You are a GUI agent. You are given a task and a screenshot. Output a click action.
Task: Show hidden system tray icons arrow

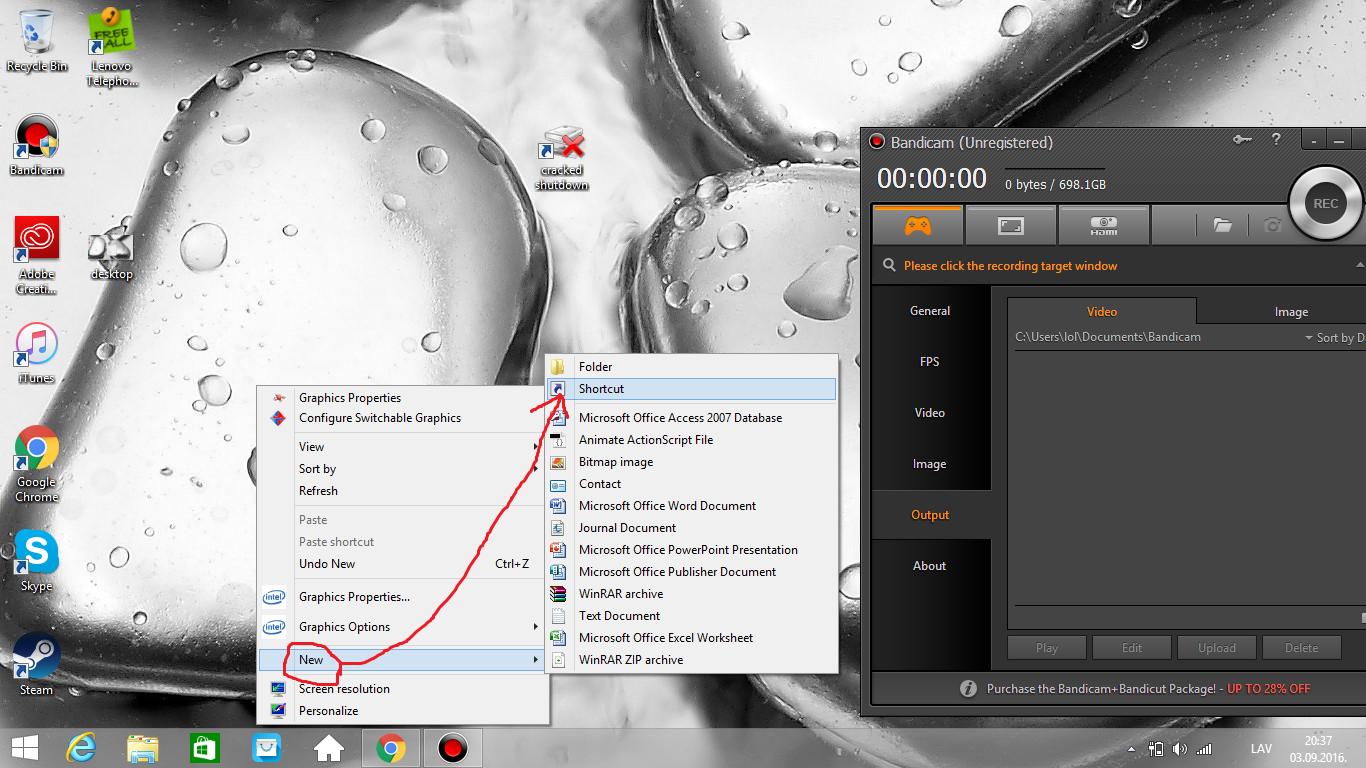coord(1132,749)
